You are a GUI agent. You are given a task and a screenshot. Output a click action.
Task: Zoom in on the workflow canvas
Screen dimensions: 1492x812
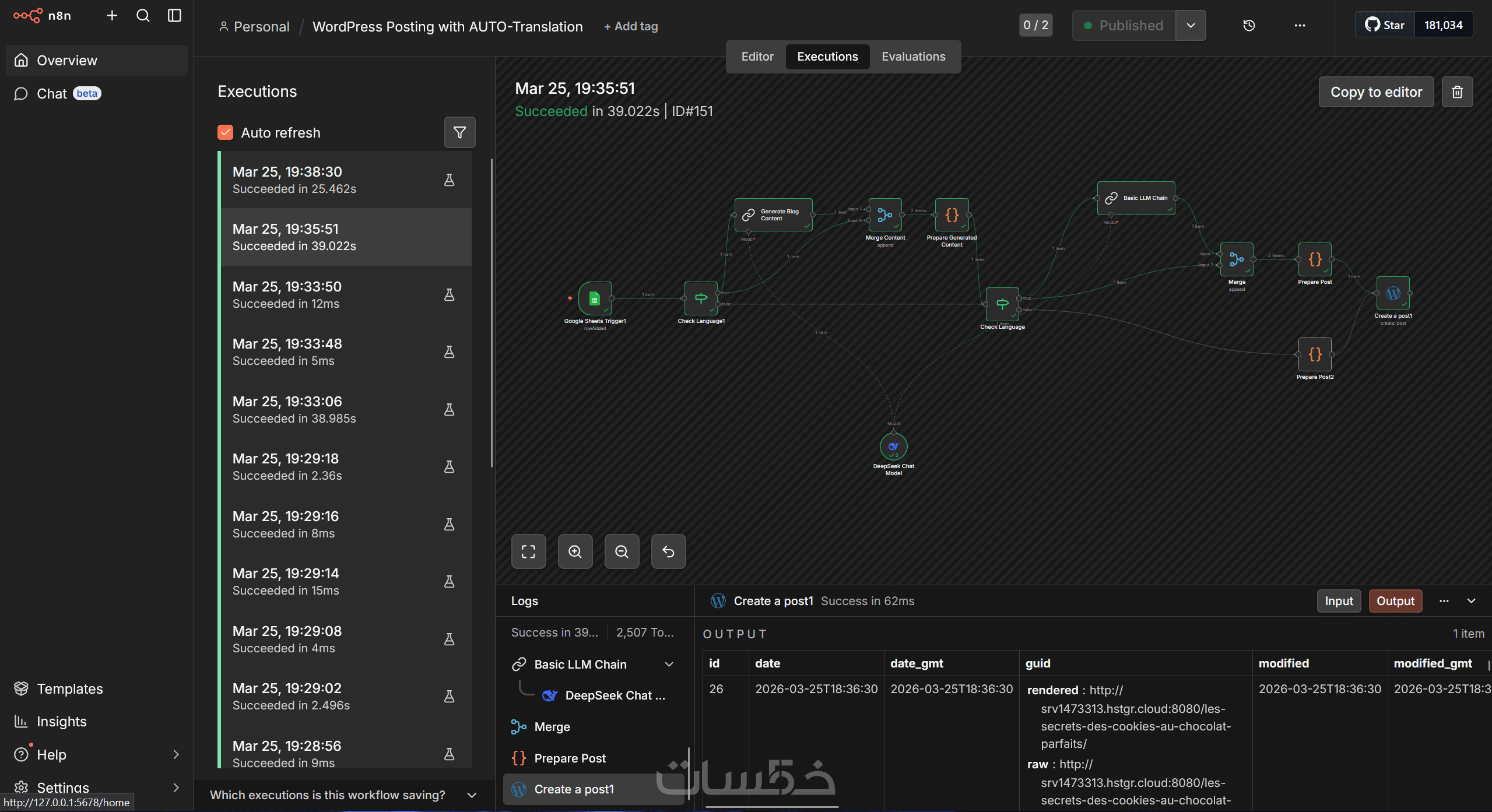(575, 551)
